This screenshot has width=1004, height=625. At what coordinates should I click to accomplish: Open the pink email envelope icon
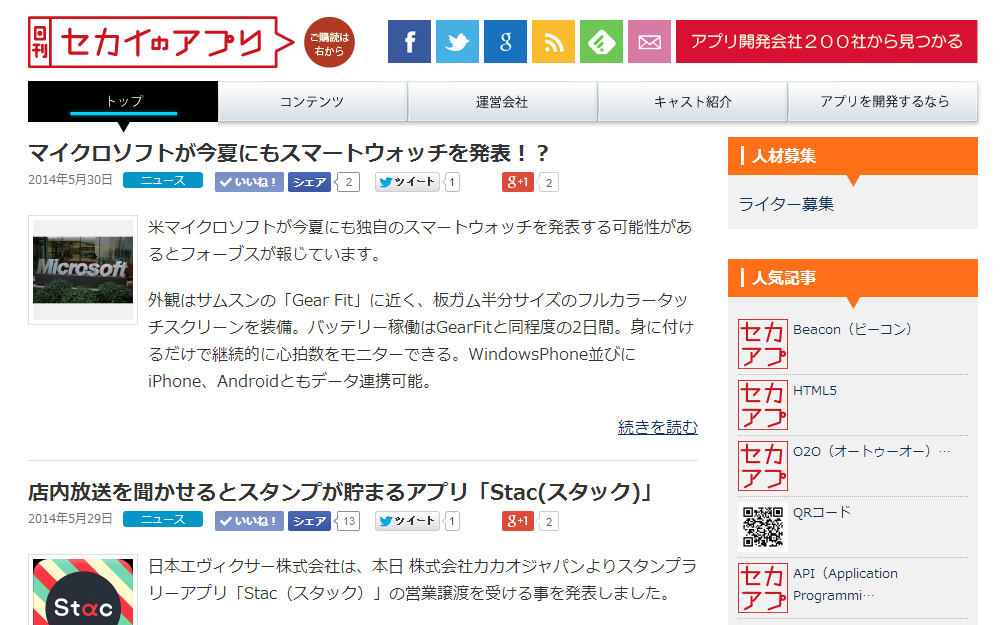point(649,42)
